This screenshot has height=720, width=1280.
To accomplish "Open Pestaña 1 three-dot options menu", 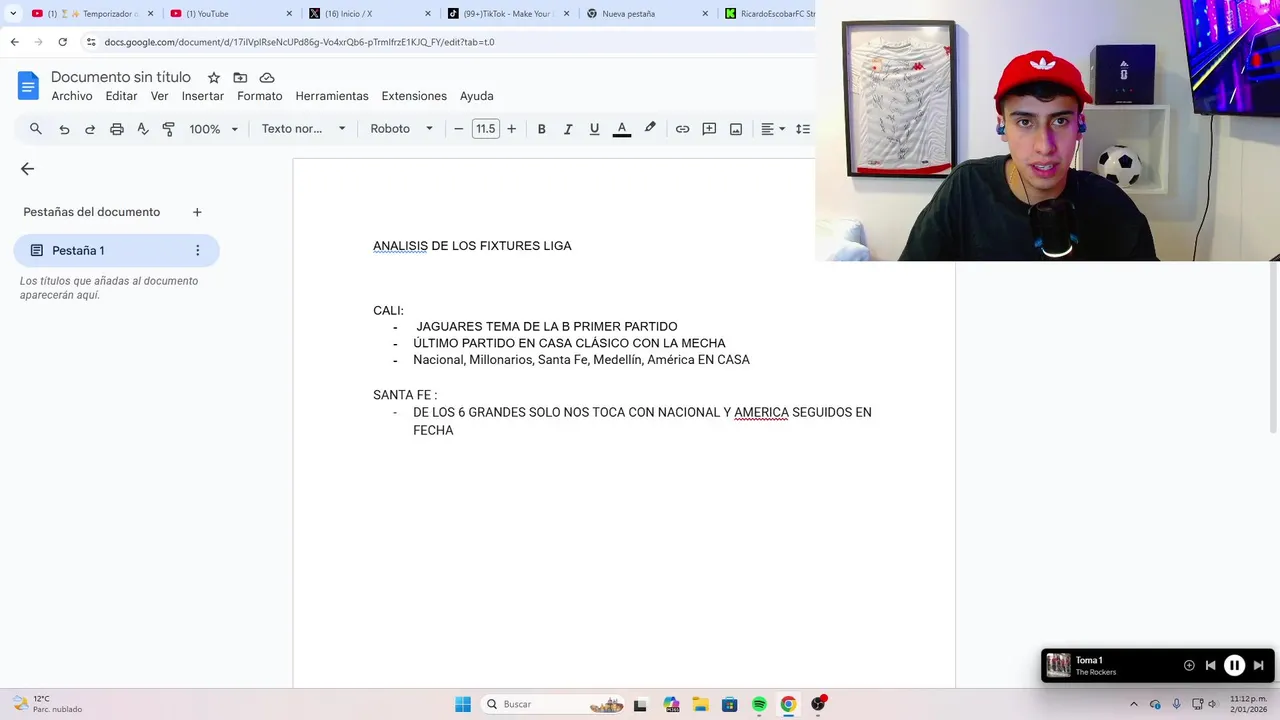I will [197, 250].
